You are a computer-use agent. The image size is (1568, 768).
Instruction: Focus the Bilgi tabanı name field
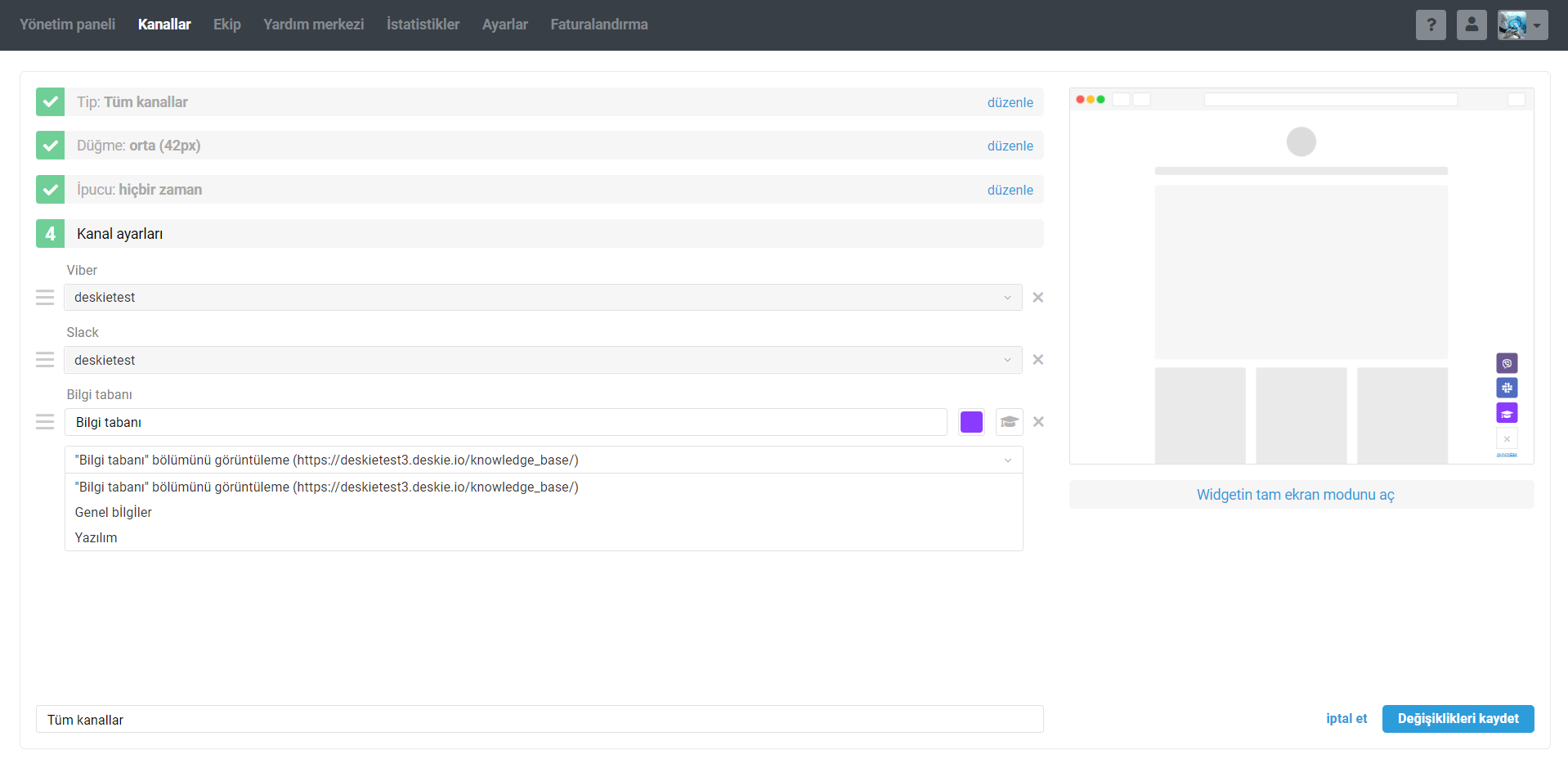[x=506, y=422]
